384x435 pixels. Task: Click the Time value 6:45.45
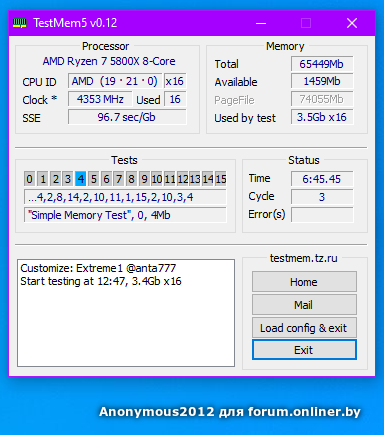click(322, 179)
